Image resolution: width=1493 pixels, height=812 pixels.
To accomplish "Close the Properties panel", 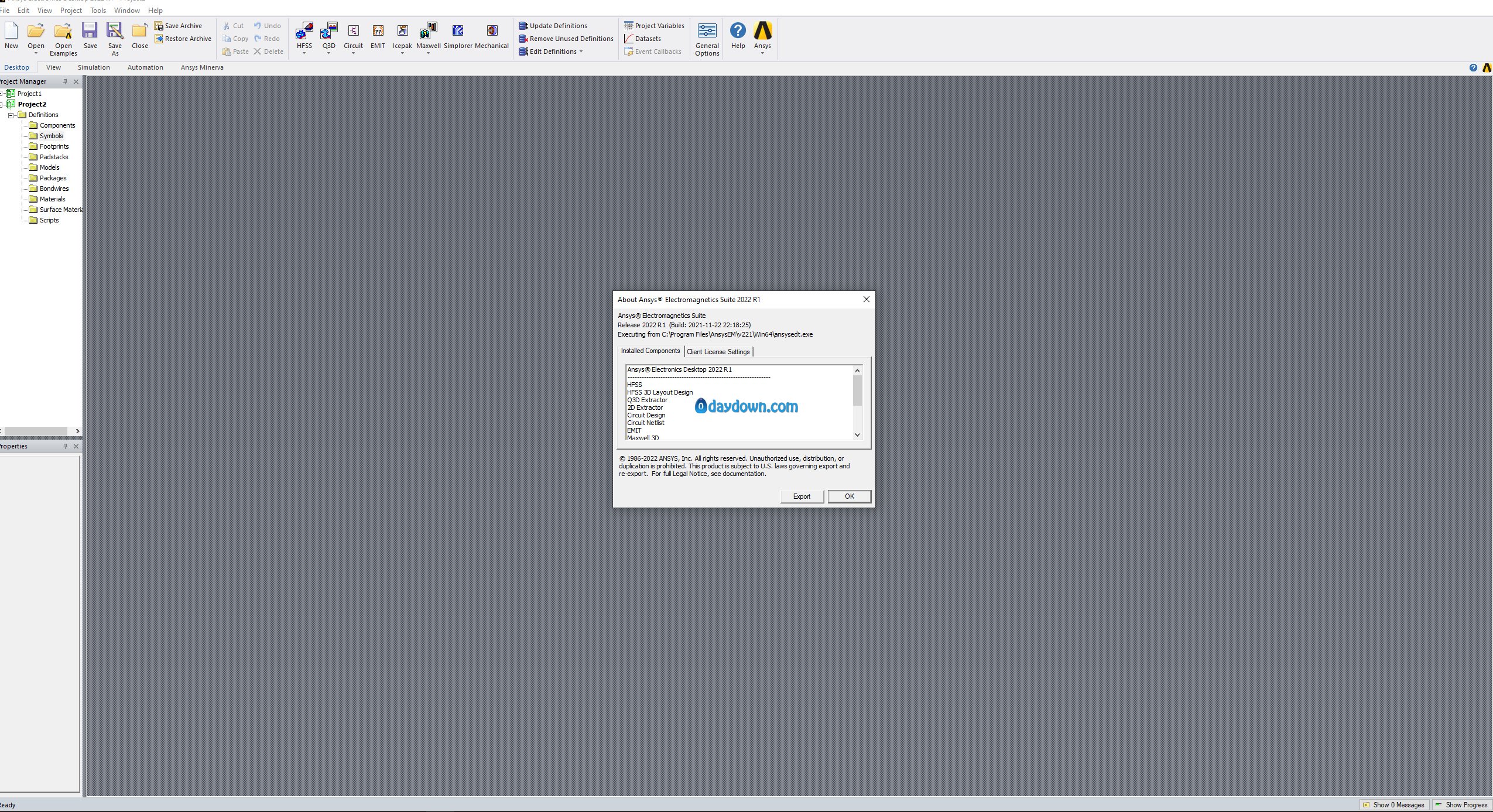I will [76, 446].
